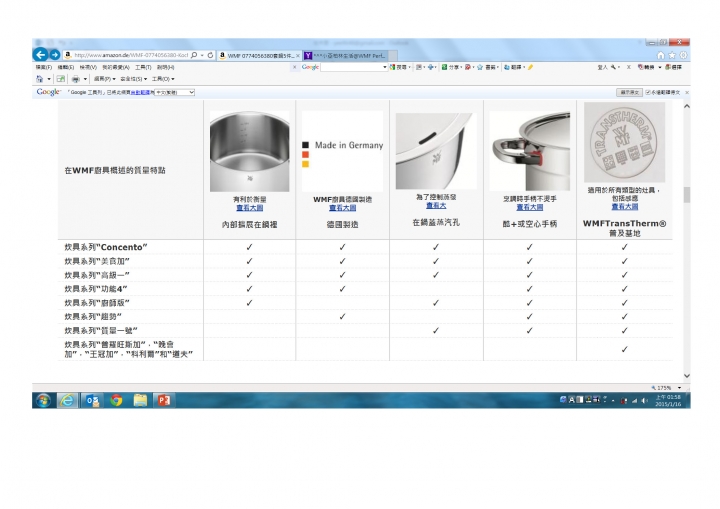Open 查看大圖 link under the pot interior
The image size is (720, 509).
click(250, 208)
